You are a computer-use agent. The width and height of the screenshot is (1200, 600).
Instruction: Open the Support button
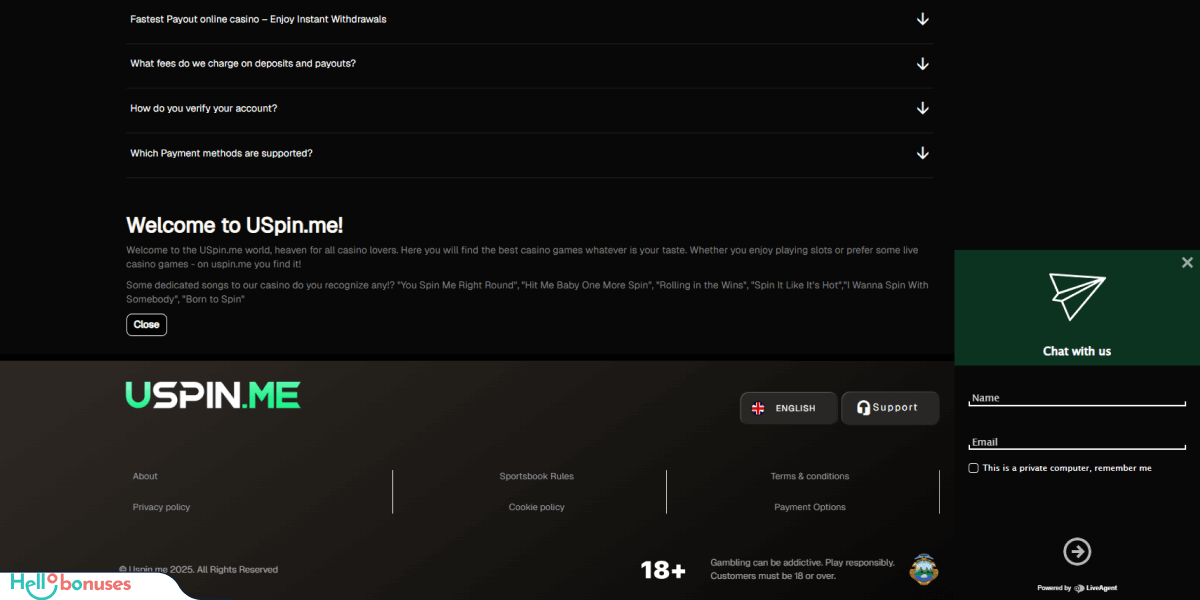890,408
